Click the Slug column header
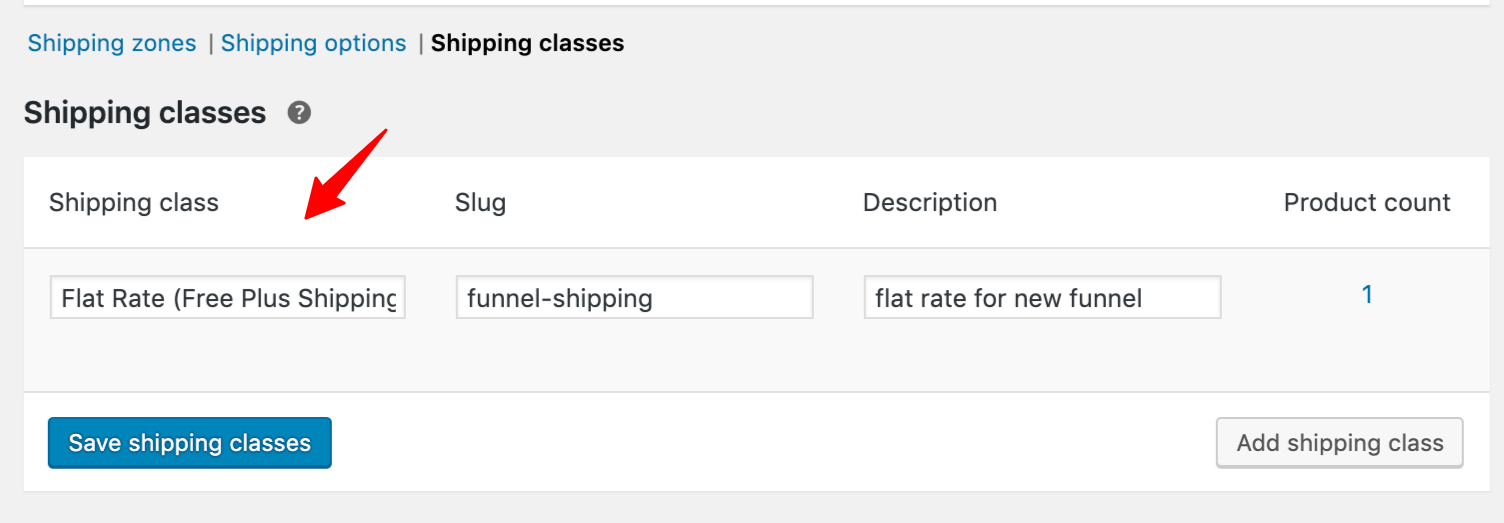This screenshot has width=1504, height=523. 481,203
